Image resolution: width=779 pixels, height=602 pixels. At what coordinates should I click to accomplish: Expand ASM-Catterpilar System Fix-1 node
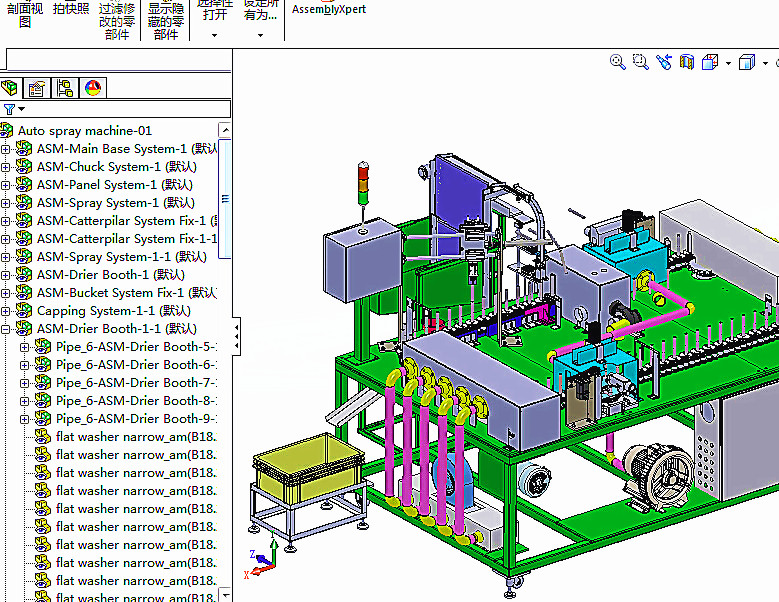pyautogui.click(x=5, y=221)
